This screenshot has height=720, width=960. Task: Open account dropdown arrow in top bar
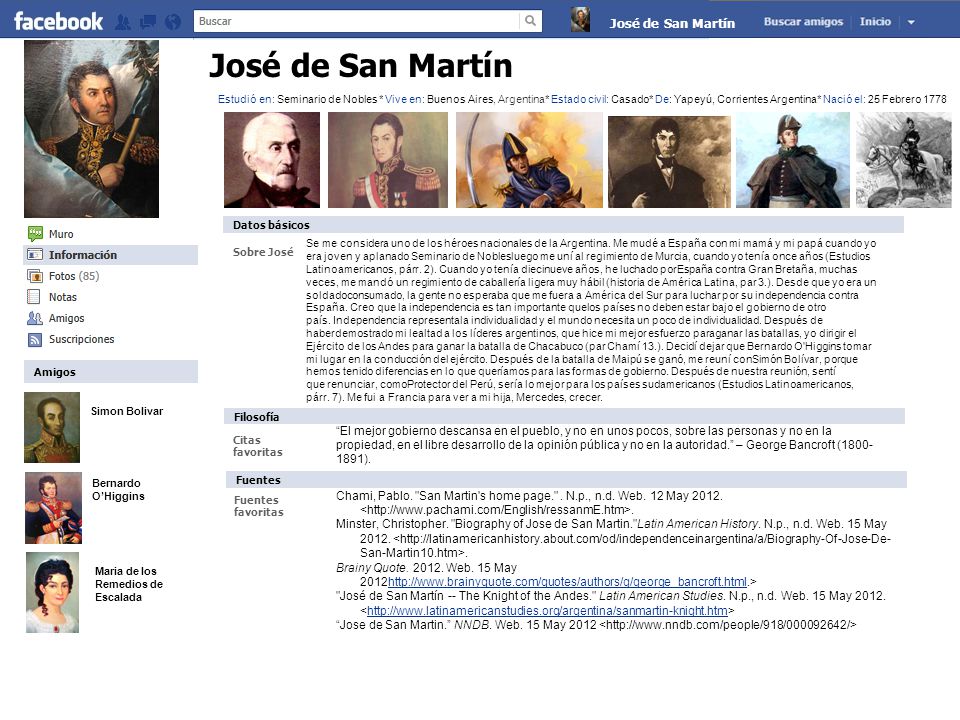click(911, 22)
